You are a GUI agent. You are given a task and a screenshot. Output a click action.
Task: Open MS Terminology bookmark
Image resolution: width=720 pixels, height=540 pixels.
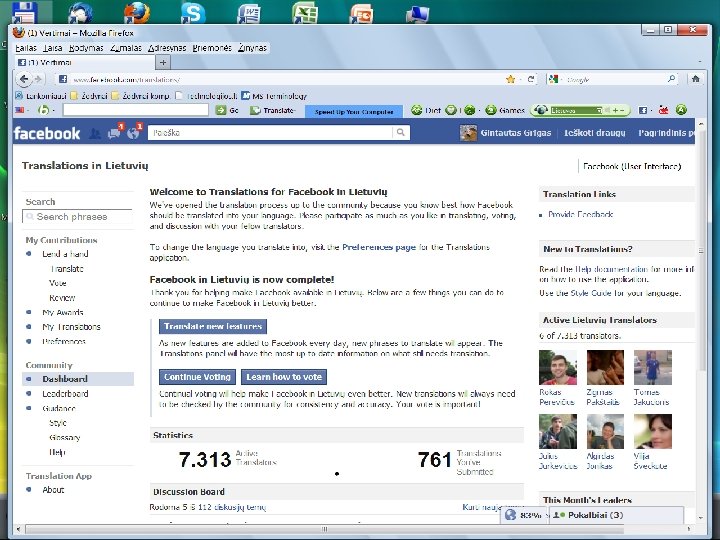274,96
